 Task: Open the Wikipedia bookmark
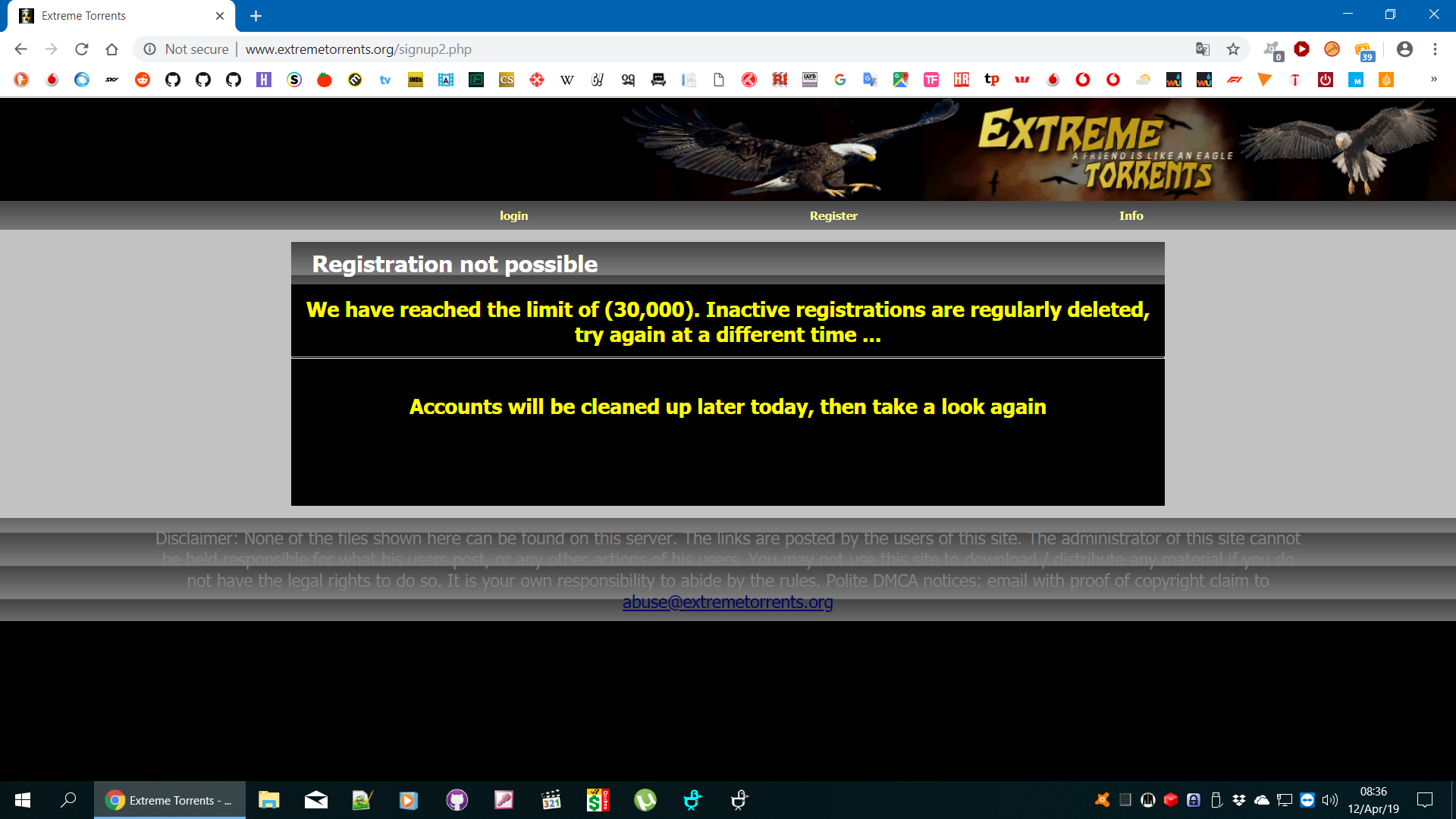tap(566, 80)
